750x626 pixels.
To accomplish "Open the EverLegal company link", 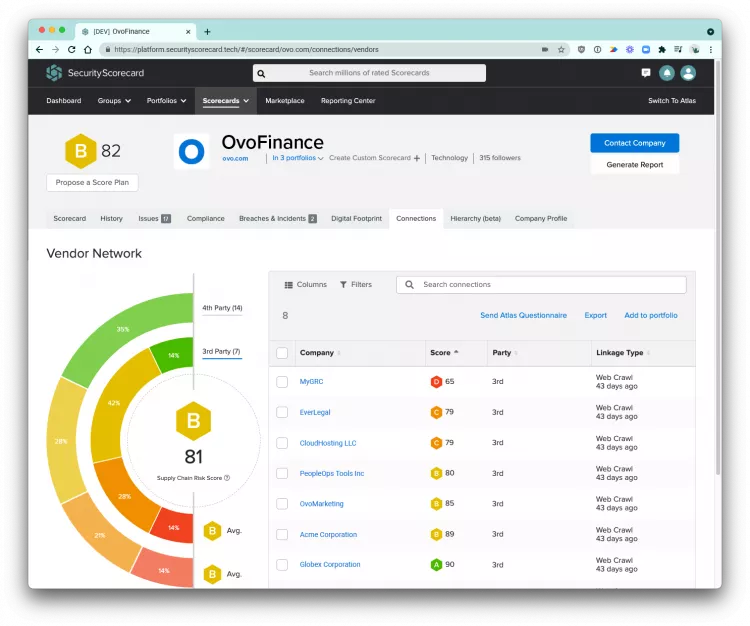I will 315,412.
